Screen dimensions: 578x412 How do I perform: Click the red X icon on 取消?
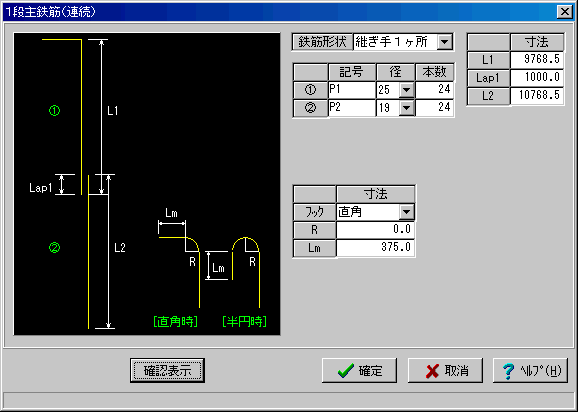tap(432, 371)
